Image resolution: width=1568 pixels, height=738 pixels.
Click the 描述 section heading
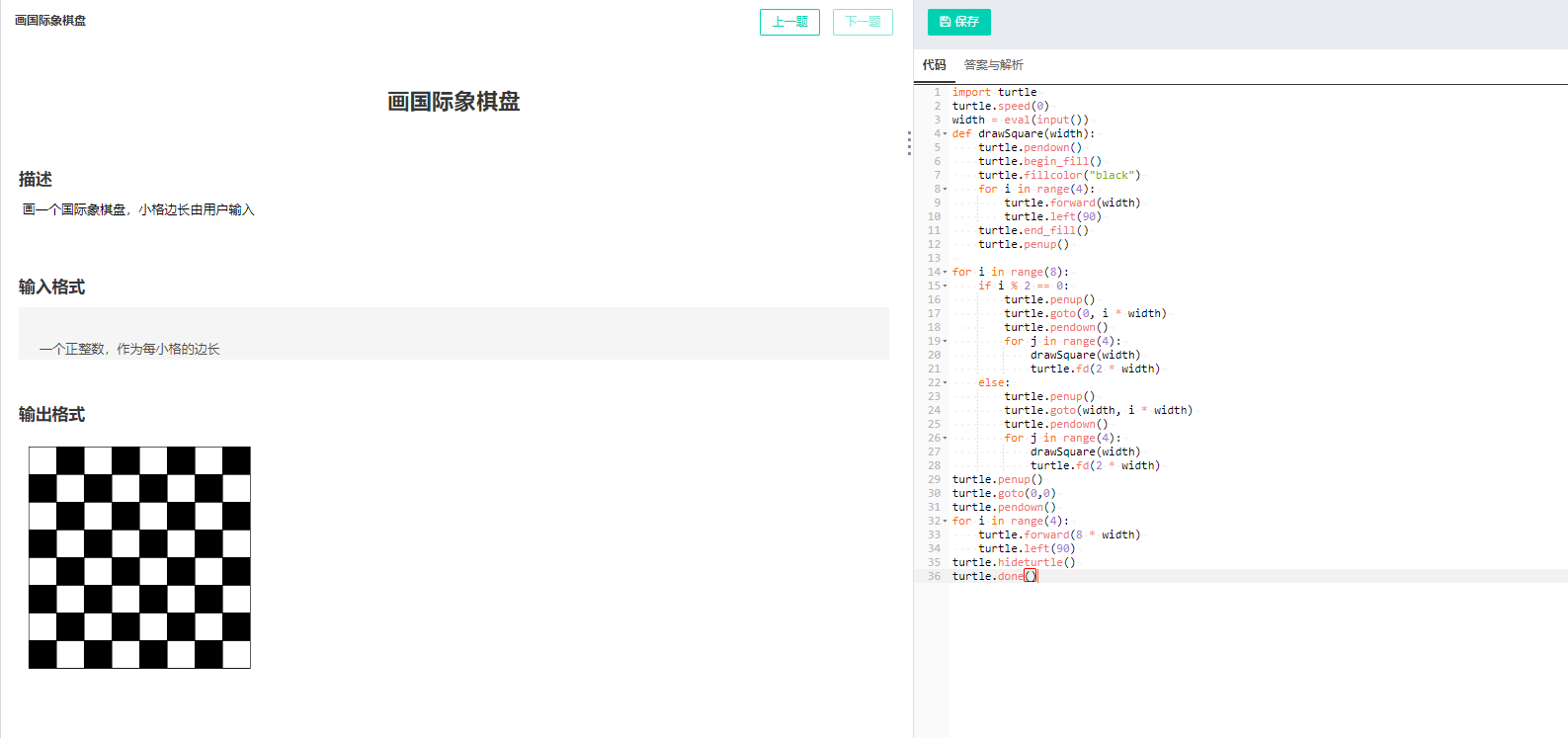[x=36, y=179]
